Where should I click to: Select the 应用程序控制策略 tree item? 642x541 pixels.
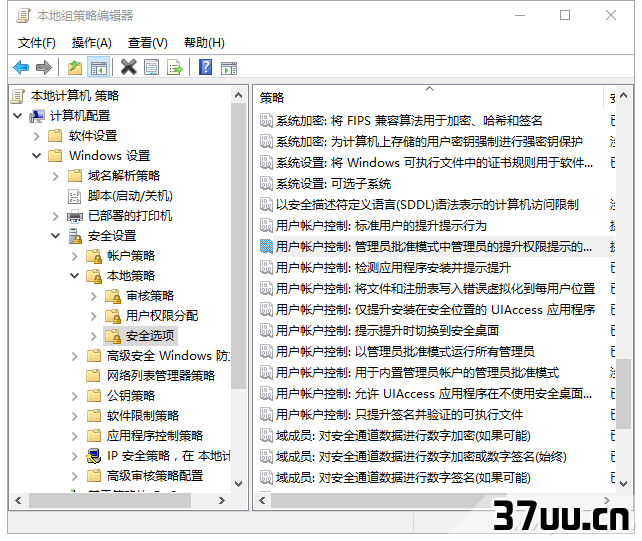click(155, 436)
